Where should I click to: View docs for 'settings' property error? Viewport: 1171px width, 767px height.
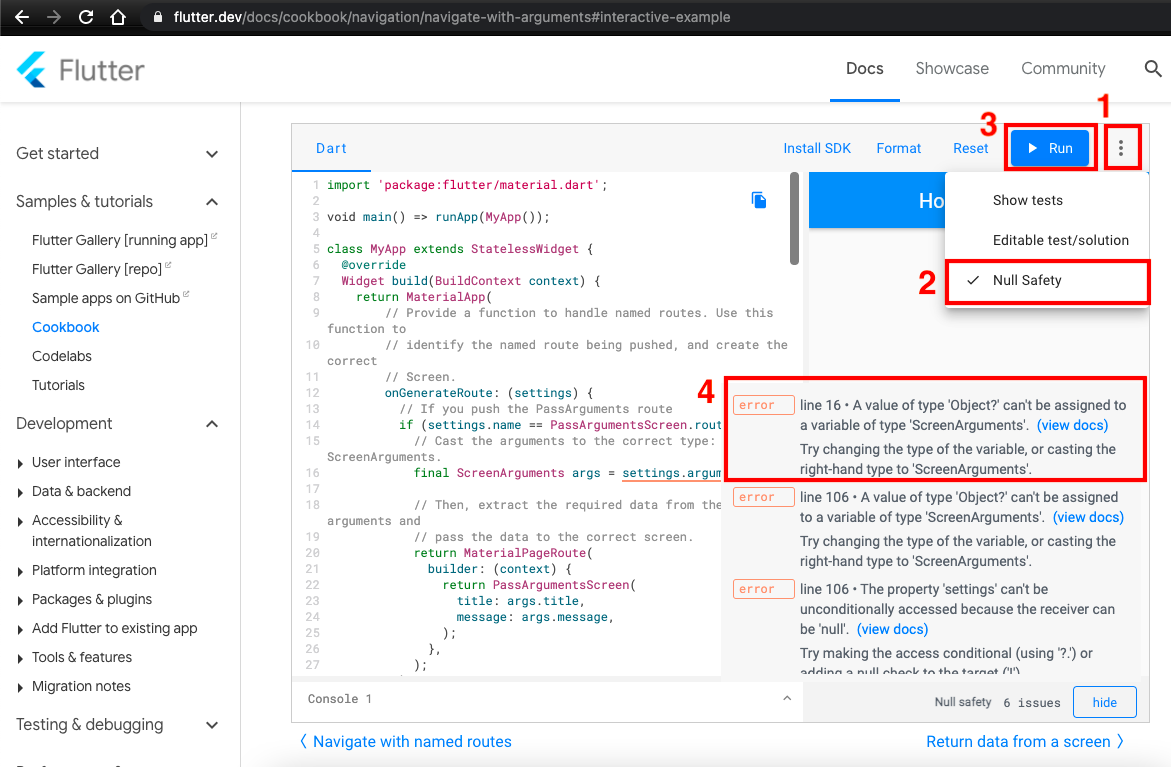[892, 630]
